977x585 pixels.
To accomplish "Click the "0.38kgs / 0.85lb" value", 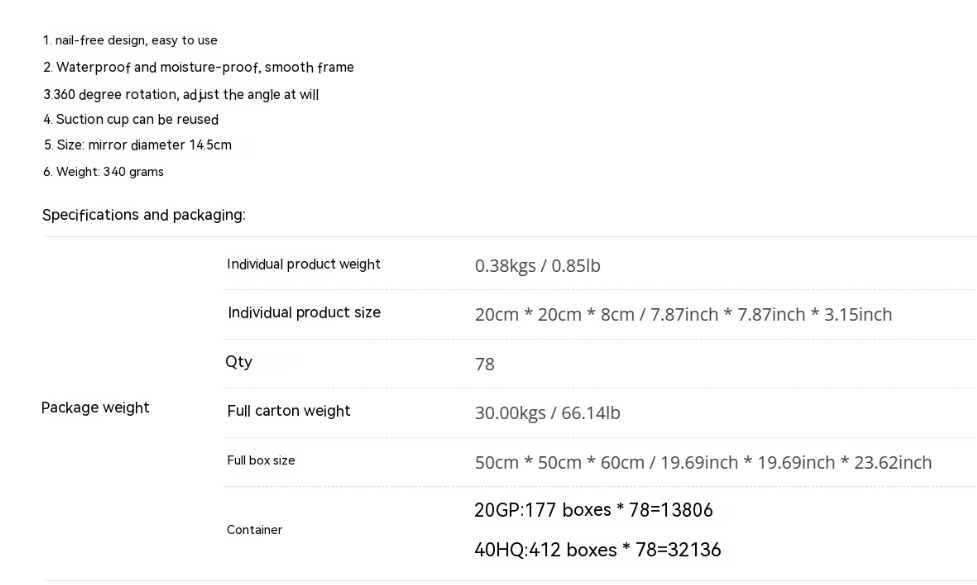I will [537, 266].
